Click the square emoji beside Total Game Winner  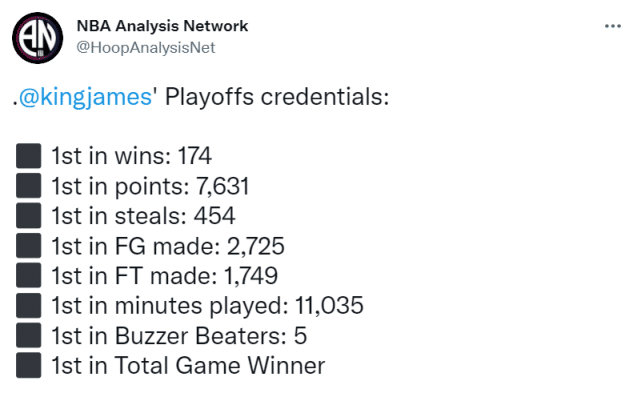pyautogui.click(x=29, y=365)
